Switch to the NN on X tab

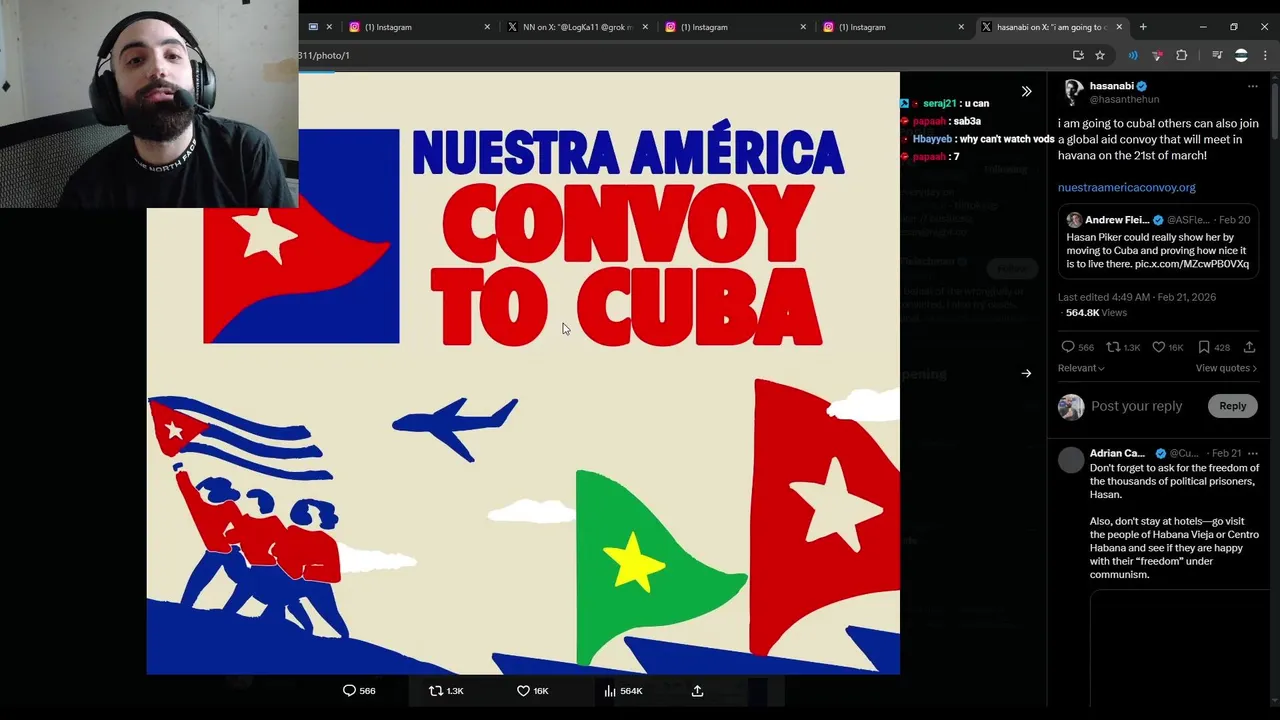tap(577, 27)
